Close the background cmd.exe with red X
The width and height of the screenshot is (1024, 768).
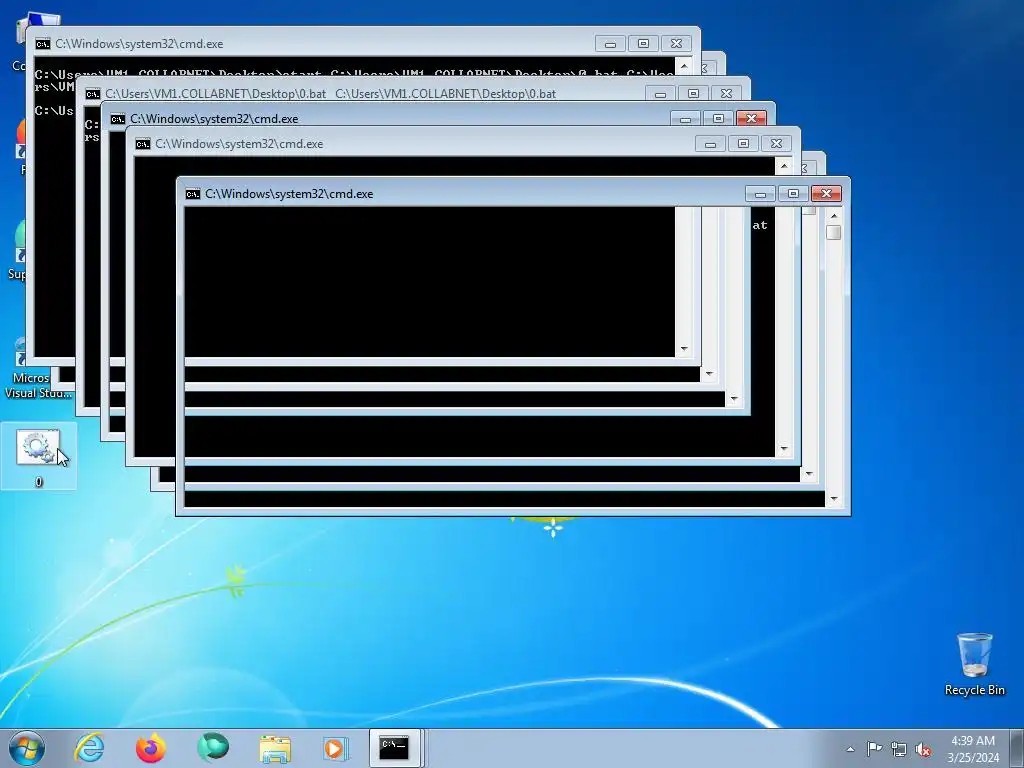click(x=751, y=119)
